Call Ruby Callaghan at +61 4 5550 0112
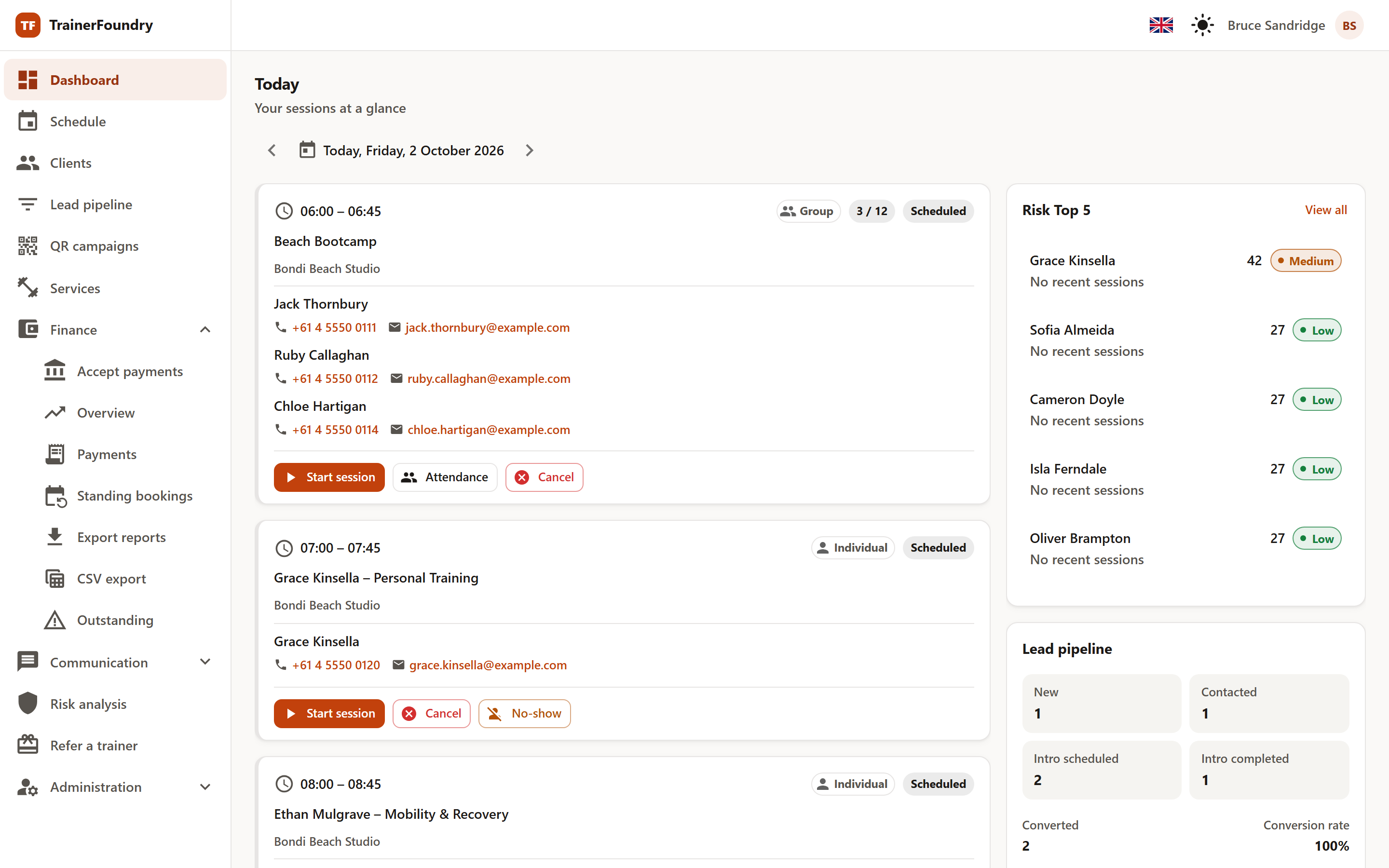 (x=335, y=379)
